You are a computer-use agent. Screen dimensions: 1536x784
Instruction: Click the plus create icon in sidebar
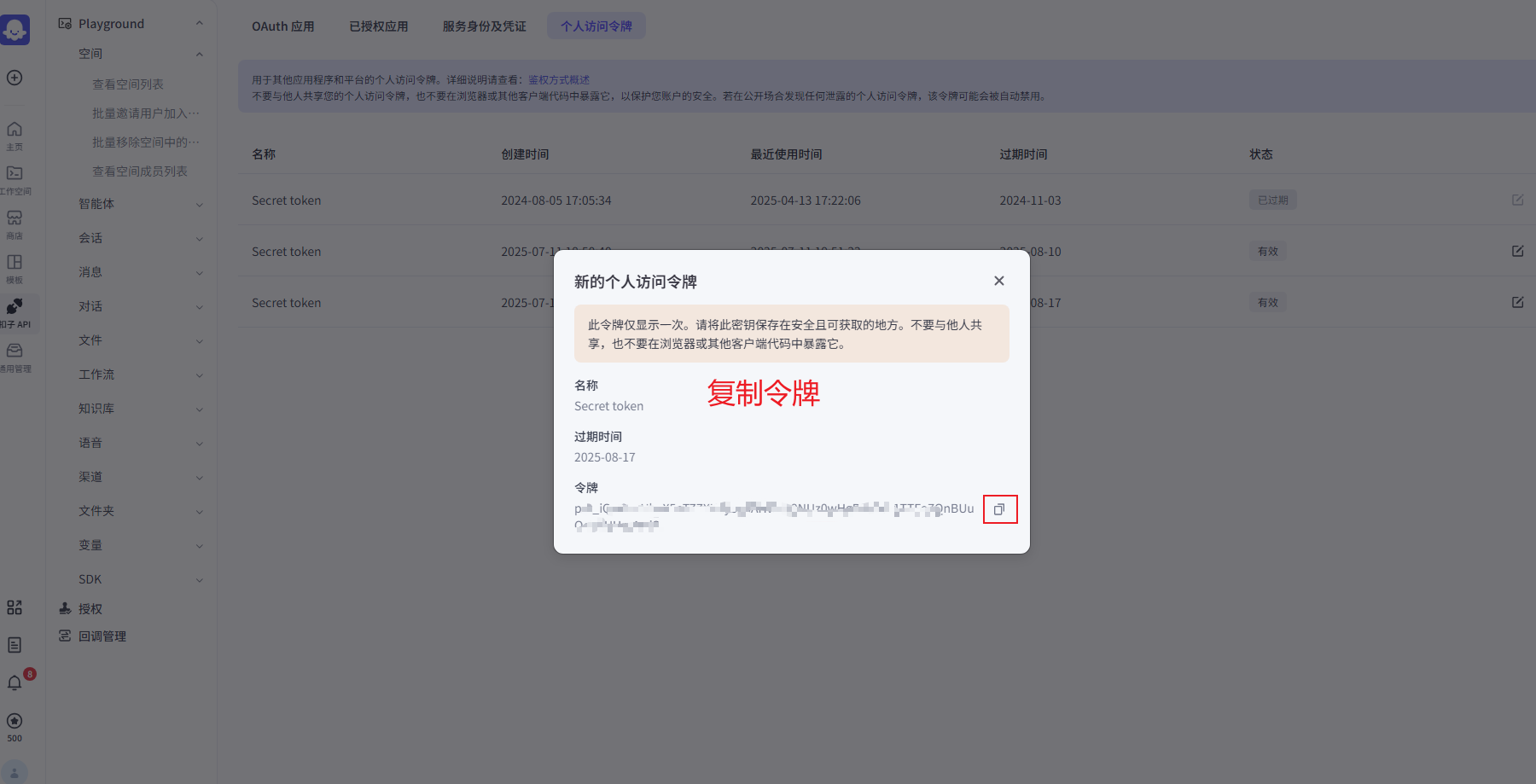[x=15, y=78]
